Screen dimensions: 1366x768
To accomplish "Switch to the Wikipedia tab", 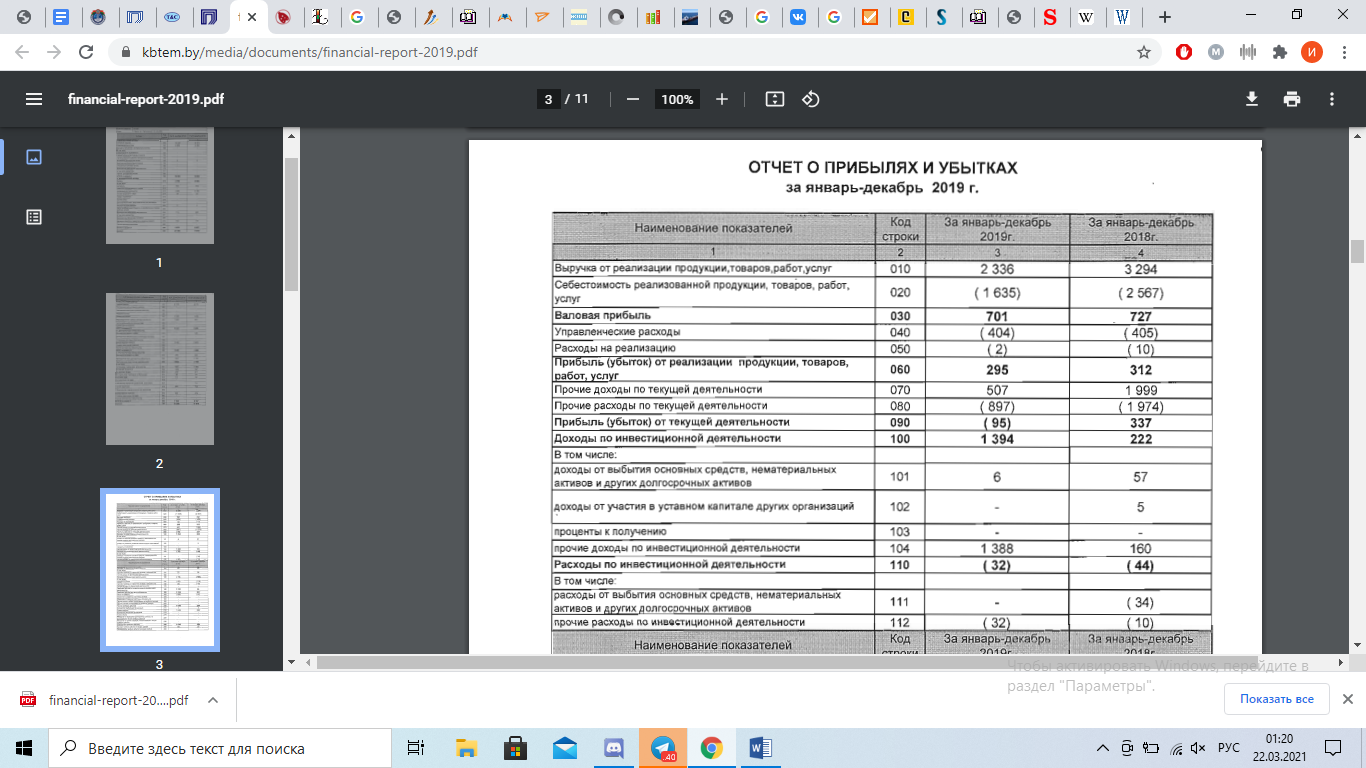I will pyautogui.click(x=1087, y=17).
